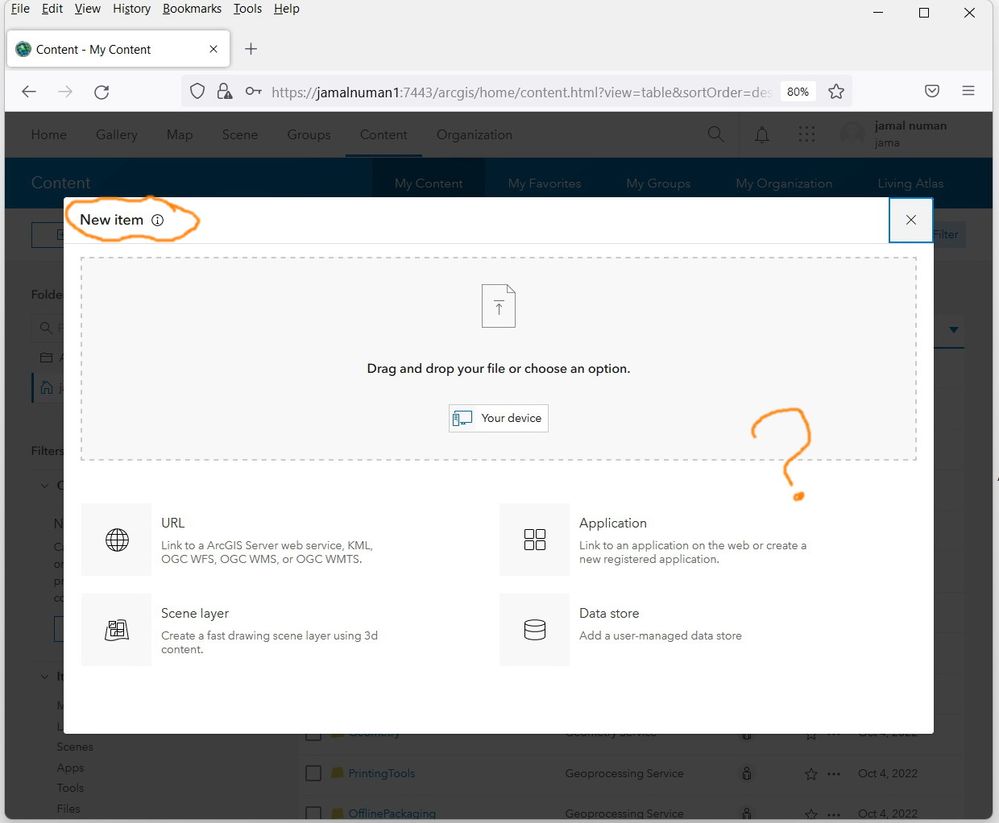Choose Your device button

(x=498, y=418)
